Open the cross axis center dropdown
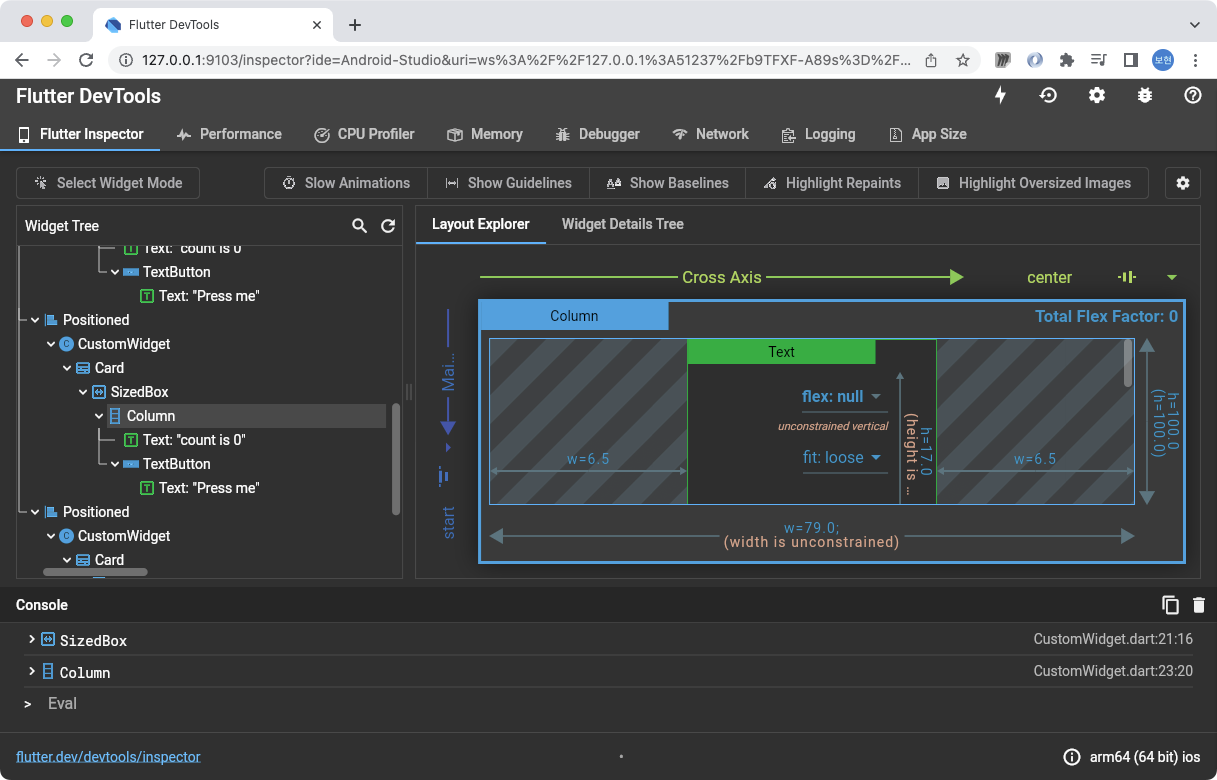 point(1172,277)
